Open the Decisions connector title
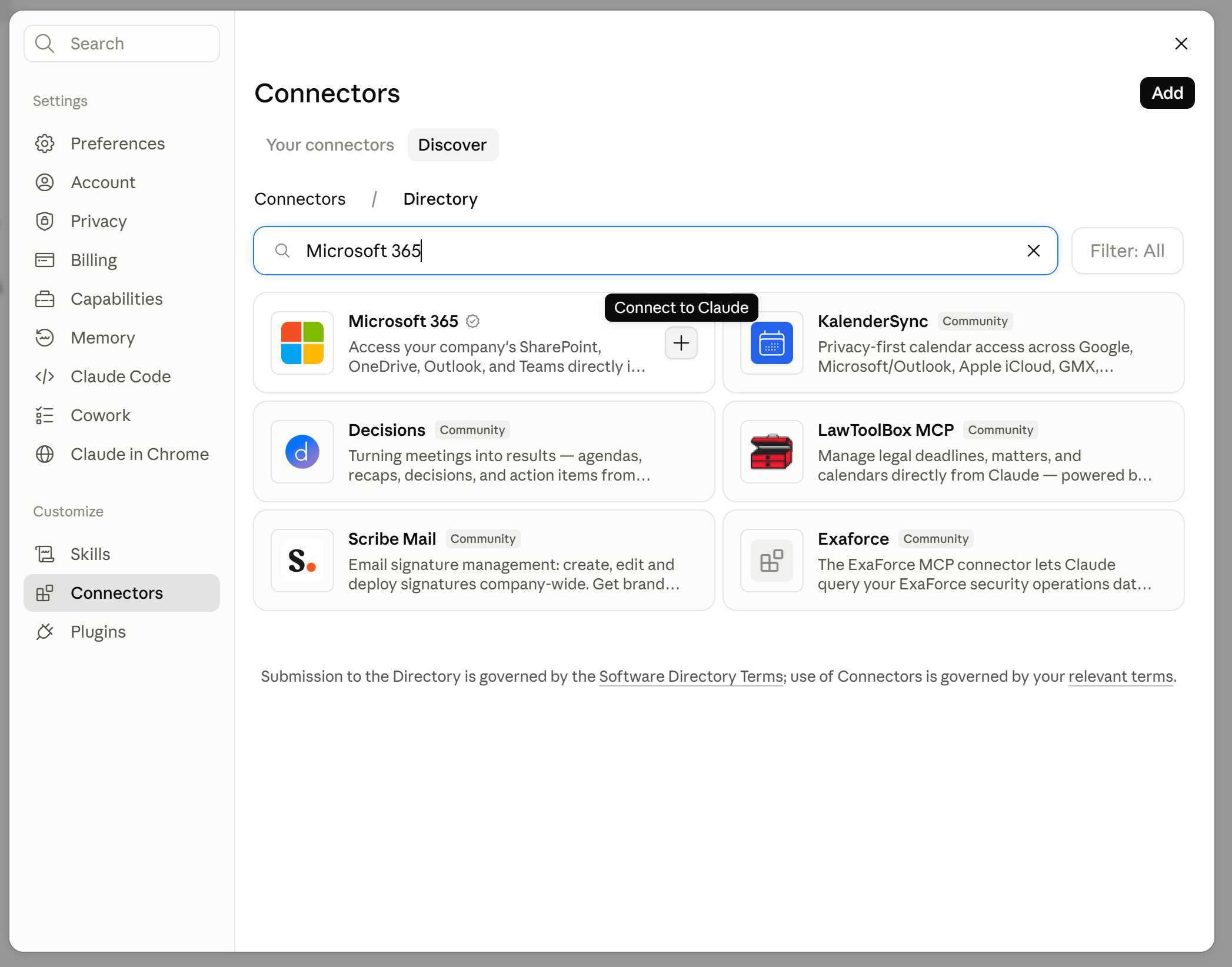 pyautogui.click(x=387, y=430)
